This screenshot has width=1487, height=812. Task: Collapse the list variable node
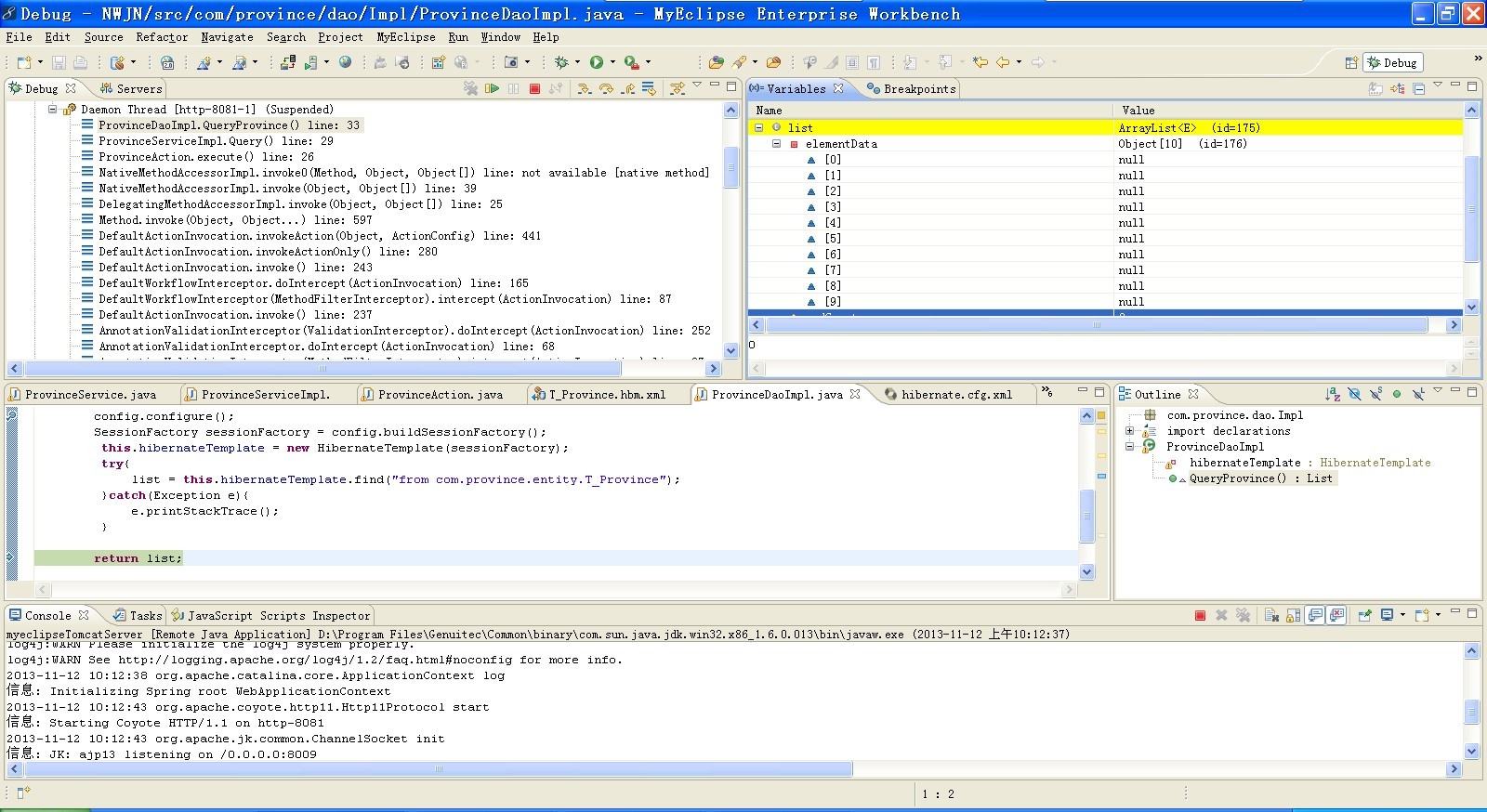click(758, 128)
